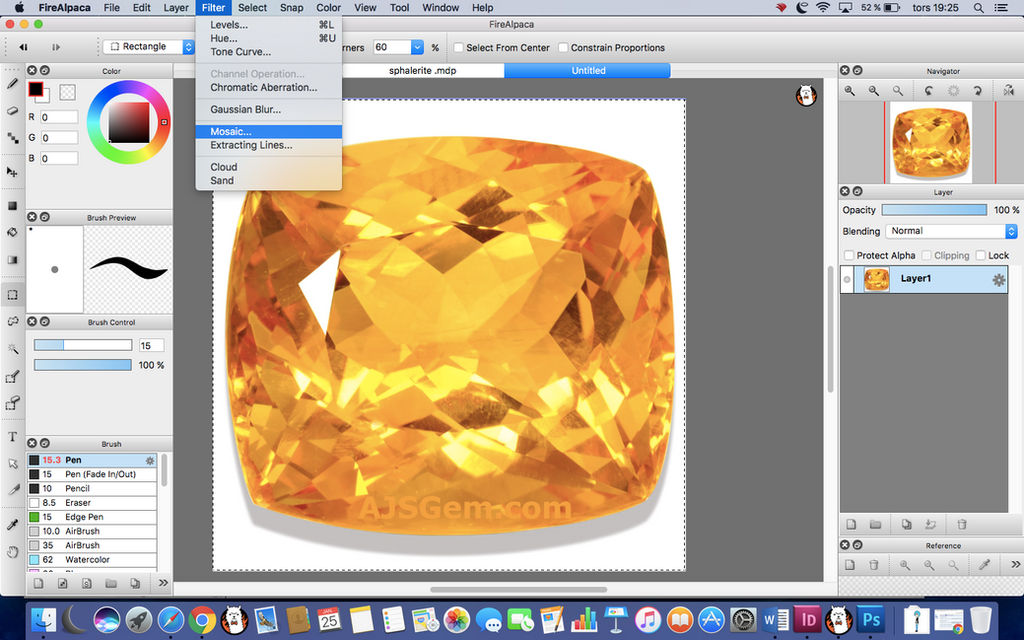Choose Gaussian Blur from Filter menu

pyautogui.click(x=268, y=109)
